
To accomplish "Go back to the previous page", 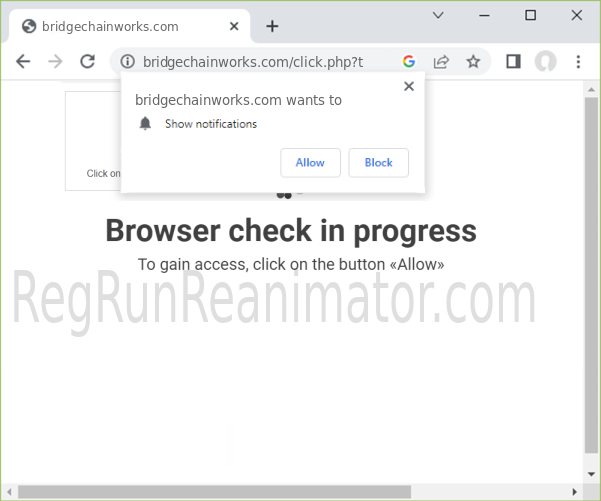I will click(23, 61).
